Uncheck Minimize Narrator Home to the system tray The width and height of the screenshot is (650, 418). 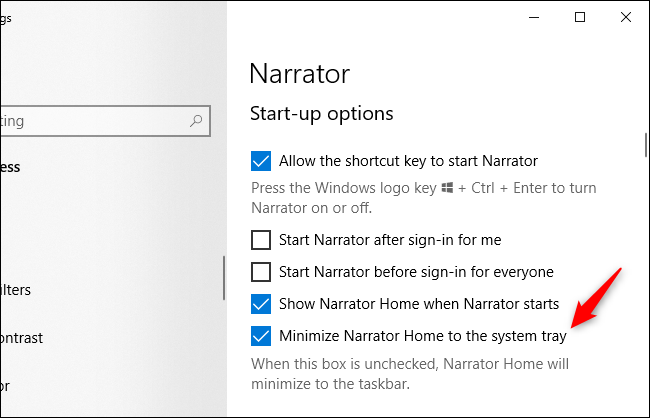[x=261, y=336]
